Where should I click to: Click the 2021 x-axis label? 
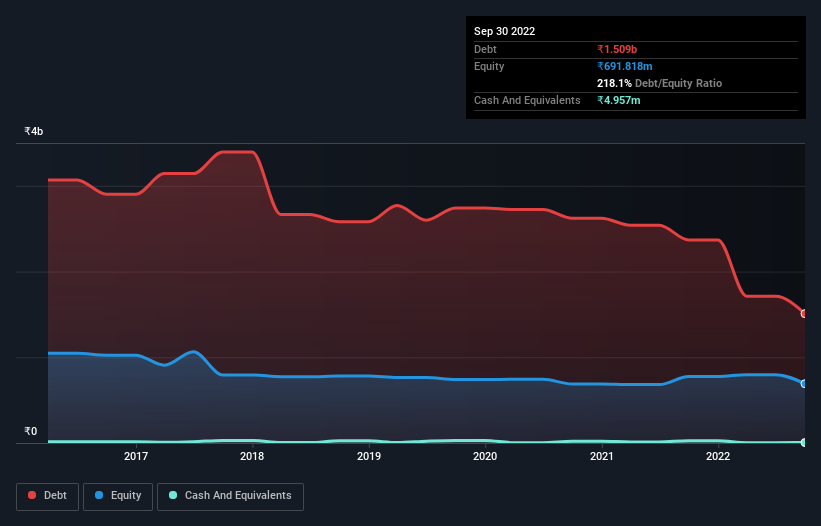click(602, 456)
